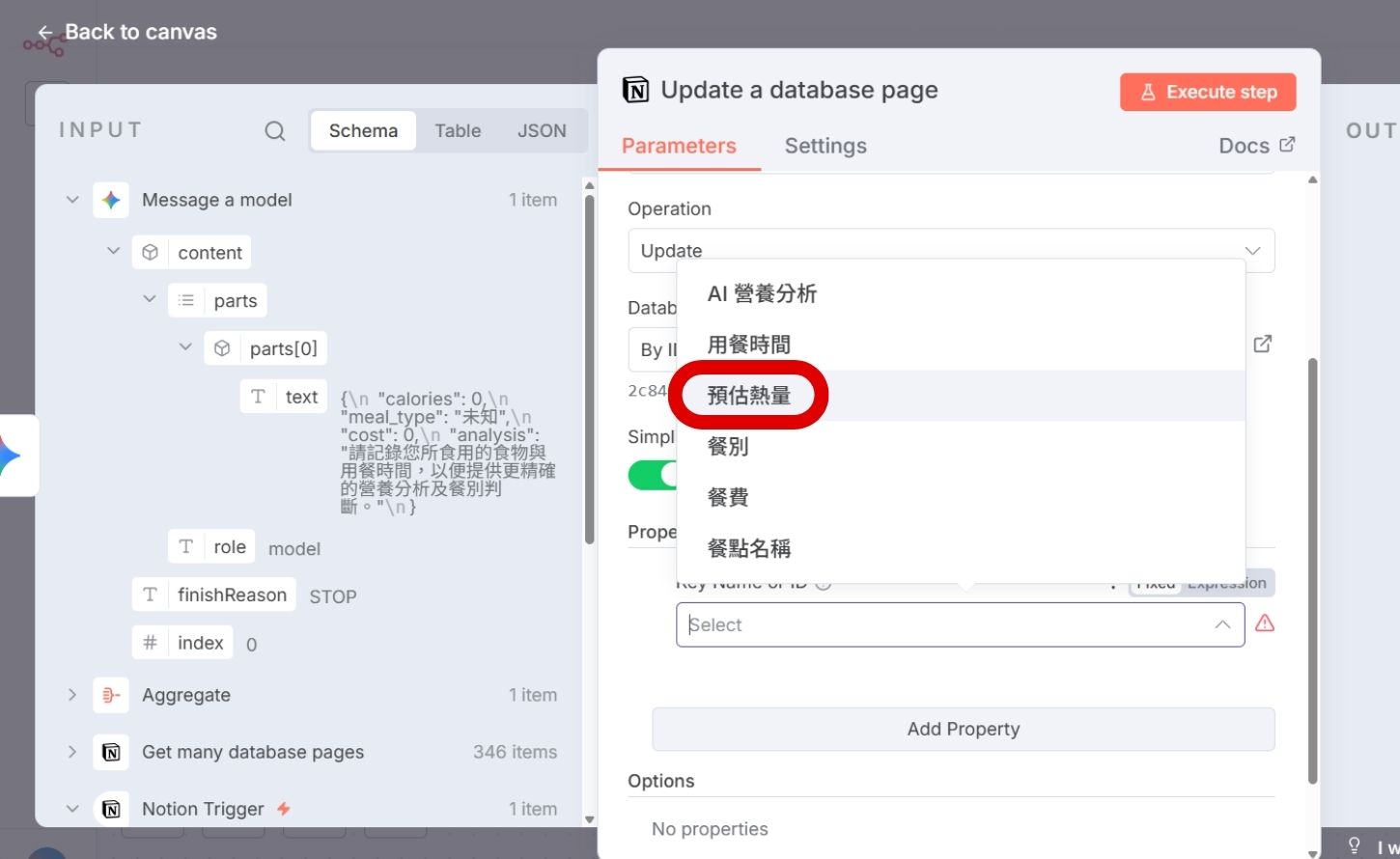Click the back arrow next to Back to canvas
1400x859 pixels.
44,32
